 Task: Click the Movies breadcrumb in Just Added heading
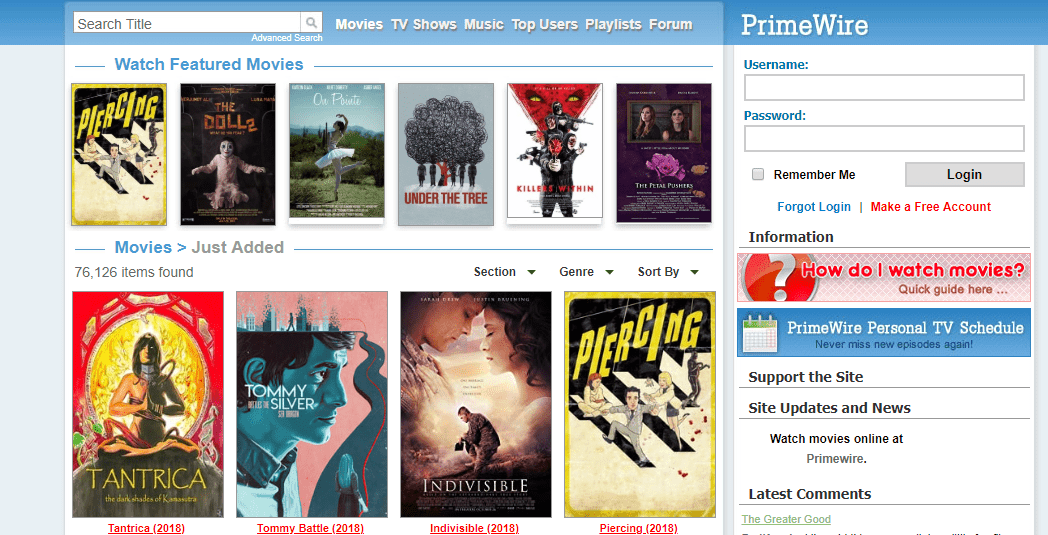[x=143, y=247]
